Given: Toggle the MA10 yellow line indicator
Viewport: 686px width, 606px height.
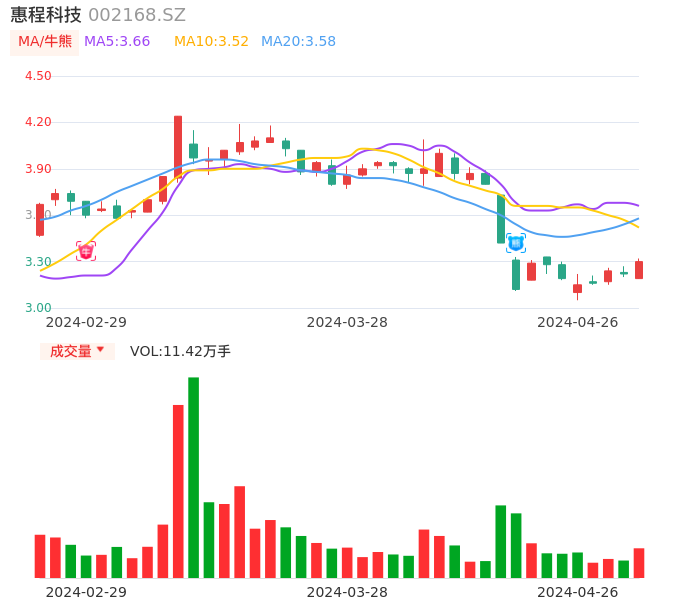Looking at the screenshot, I should click(211, 42).
